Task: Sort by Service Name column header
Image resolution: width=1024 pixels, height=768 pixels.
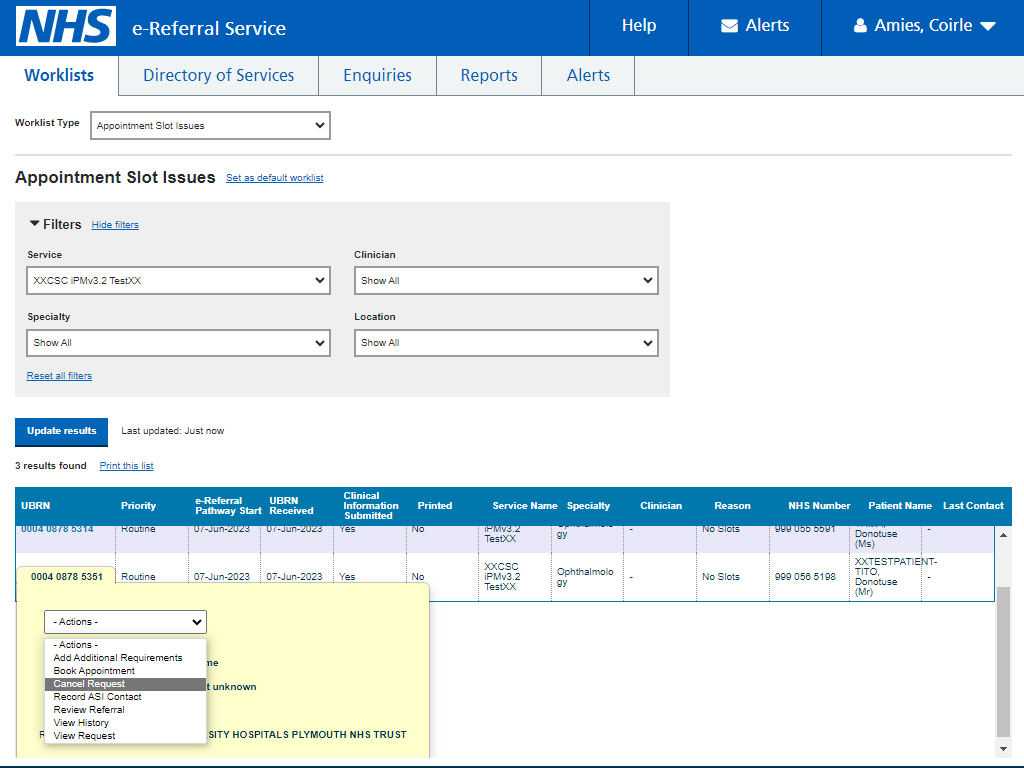Action: [x=525, y=505]
